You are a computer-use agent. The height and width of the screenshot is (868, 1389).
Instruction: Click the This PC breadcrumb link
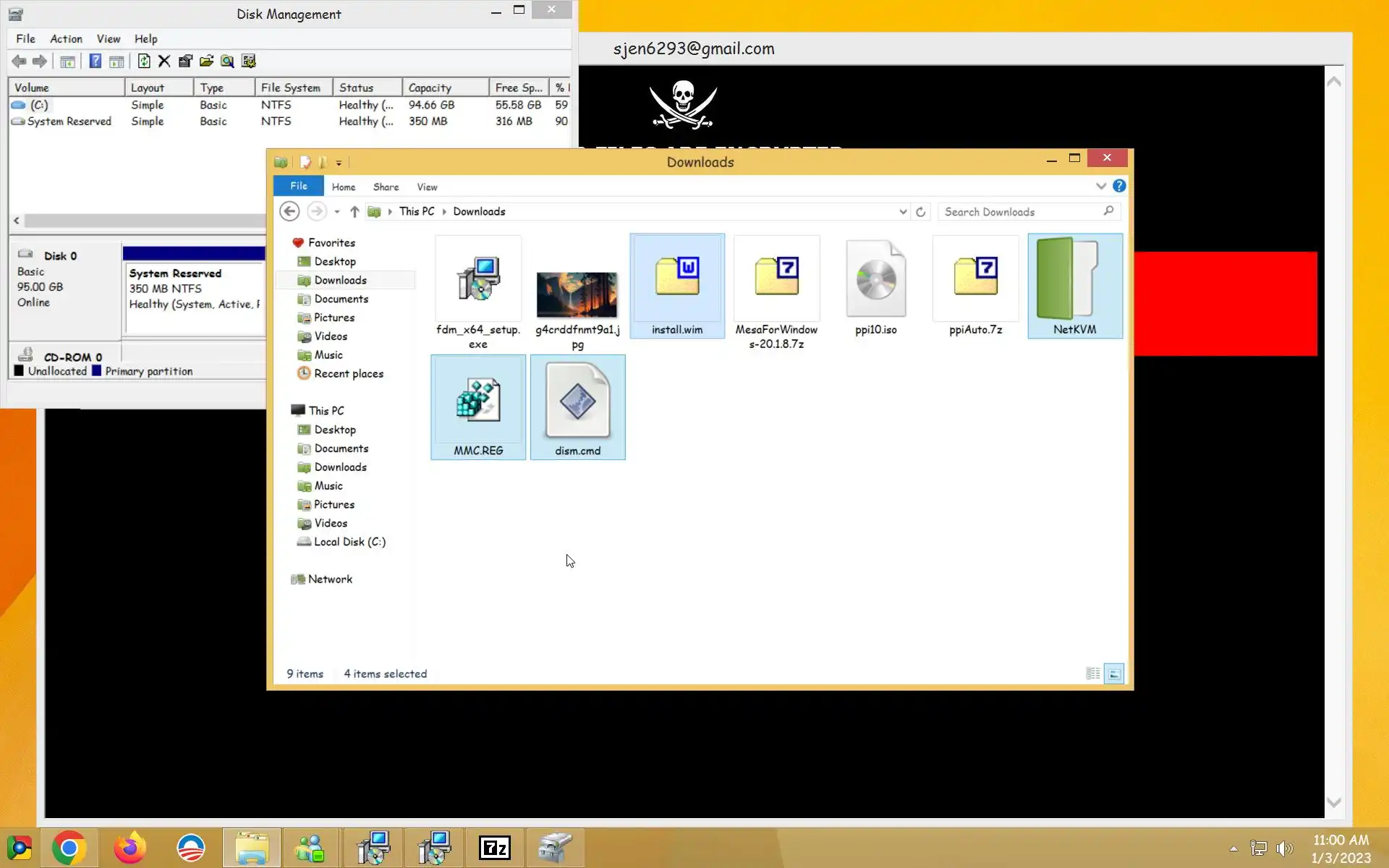click(417, 212)
